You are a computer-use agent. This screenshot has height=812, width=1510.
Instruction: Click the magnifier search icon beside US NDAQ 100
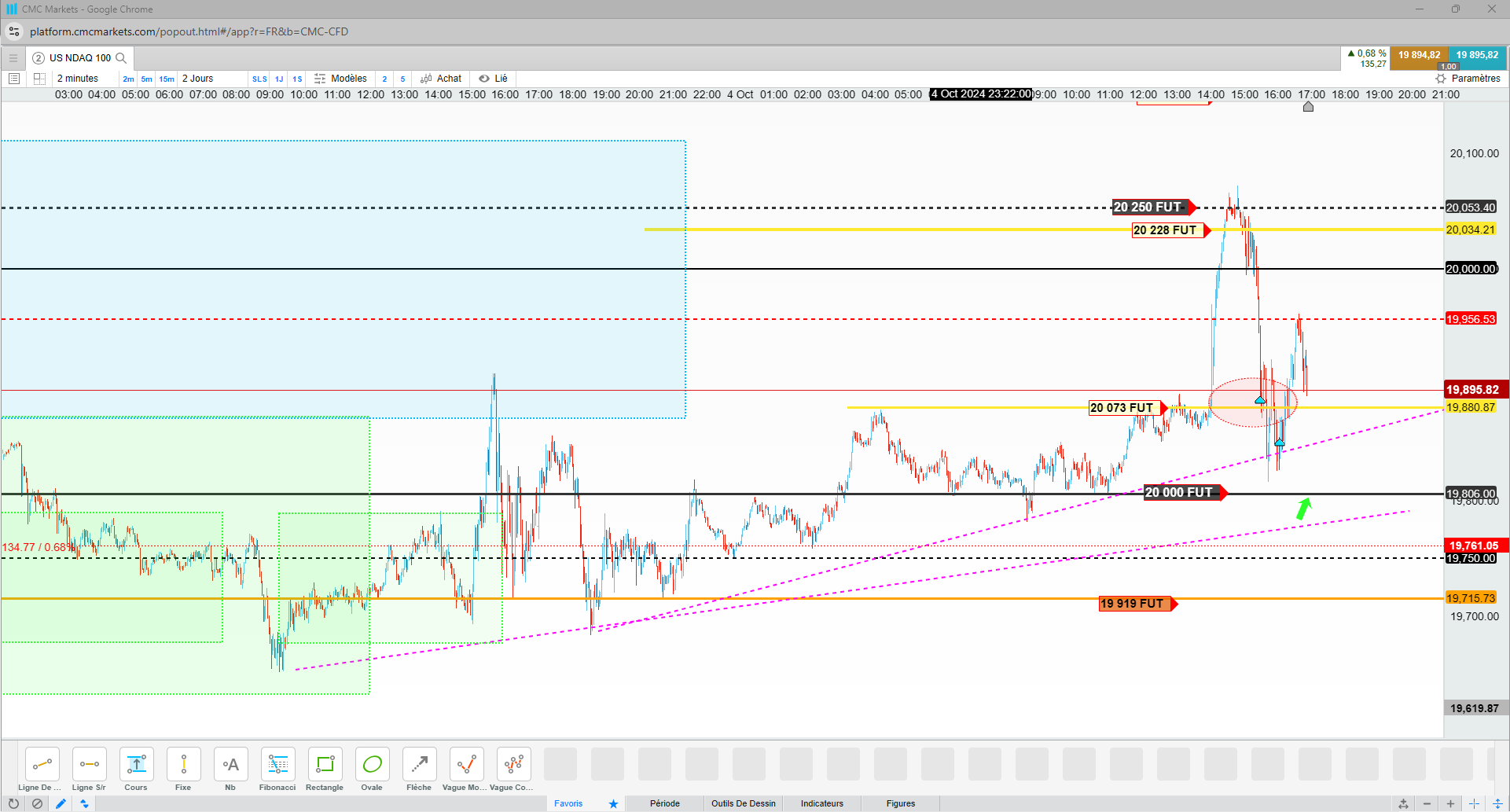[x=121, y=58]
